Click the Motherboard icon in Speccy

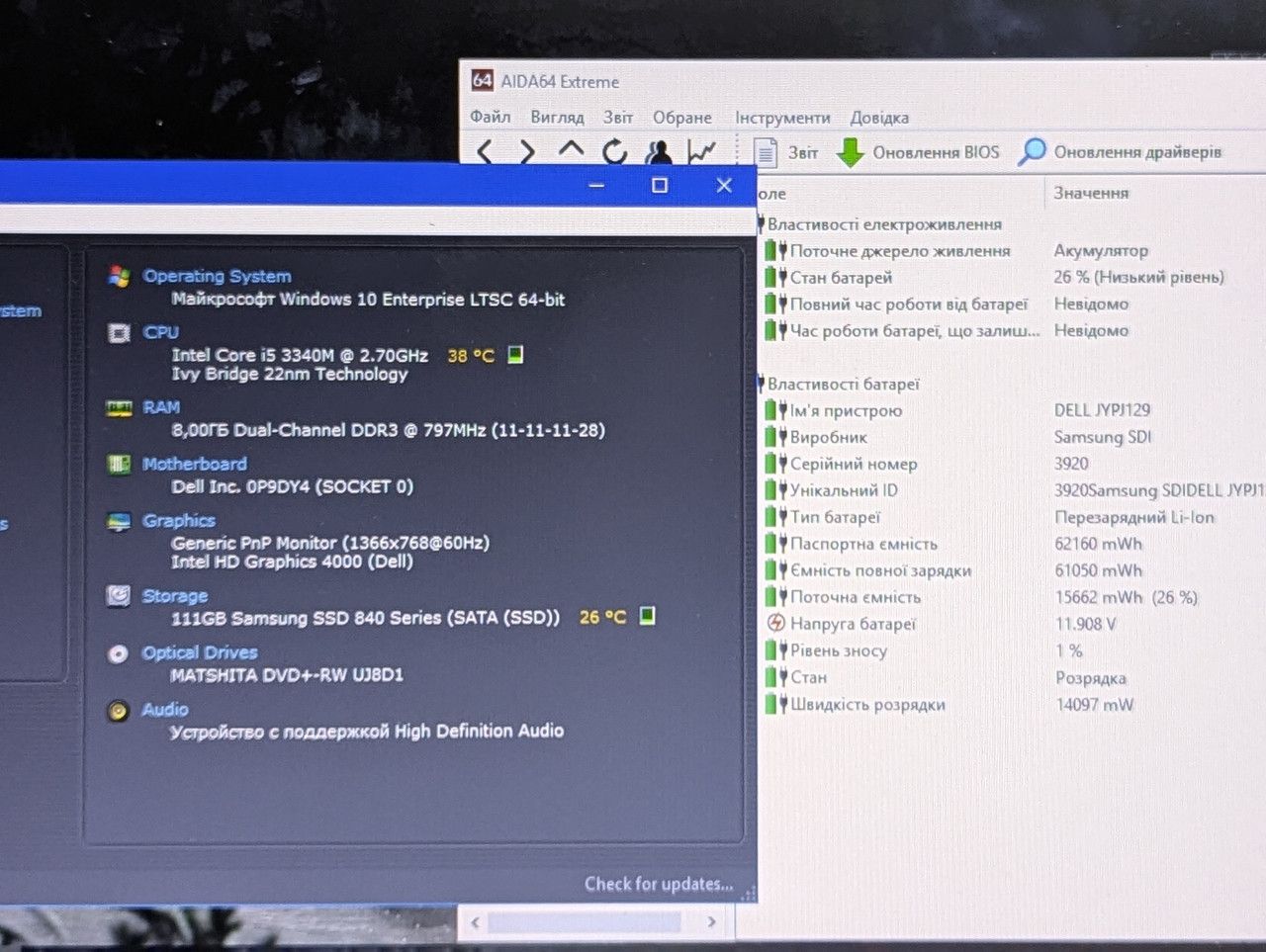pos(119,464)
